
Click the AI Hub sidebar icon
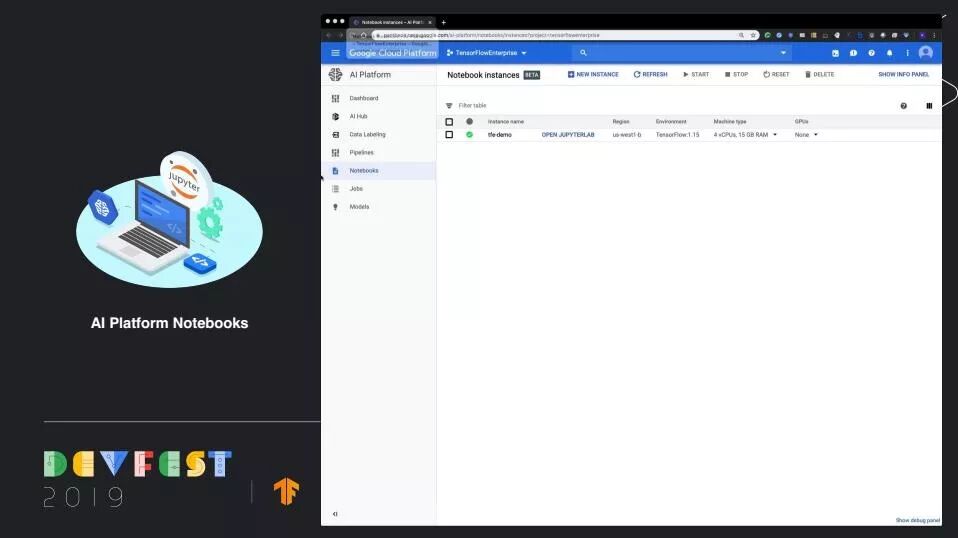(335, 116)
